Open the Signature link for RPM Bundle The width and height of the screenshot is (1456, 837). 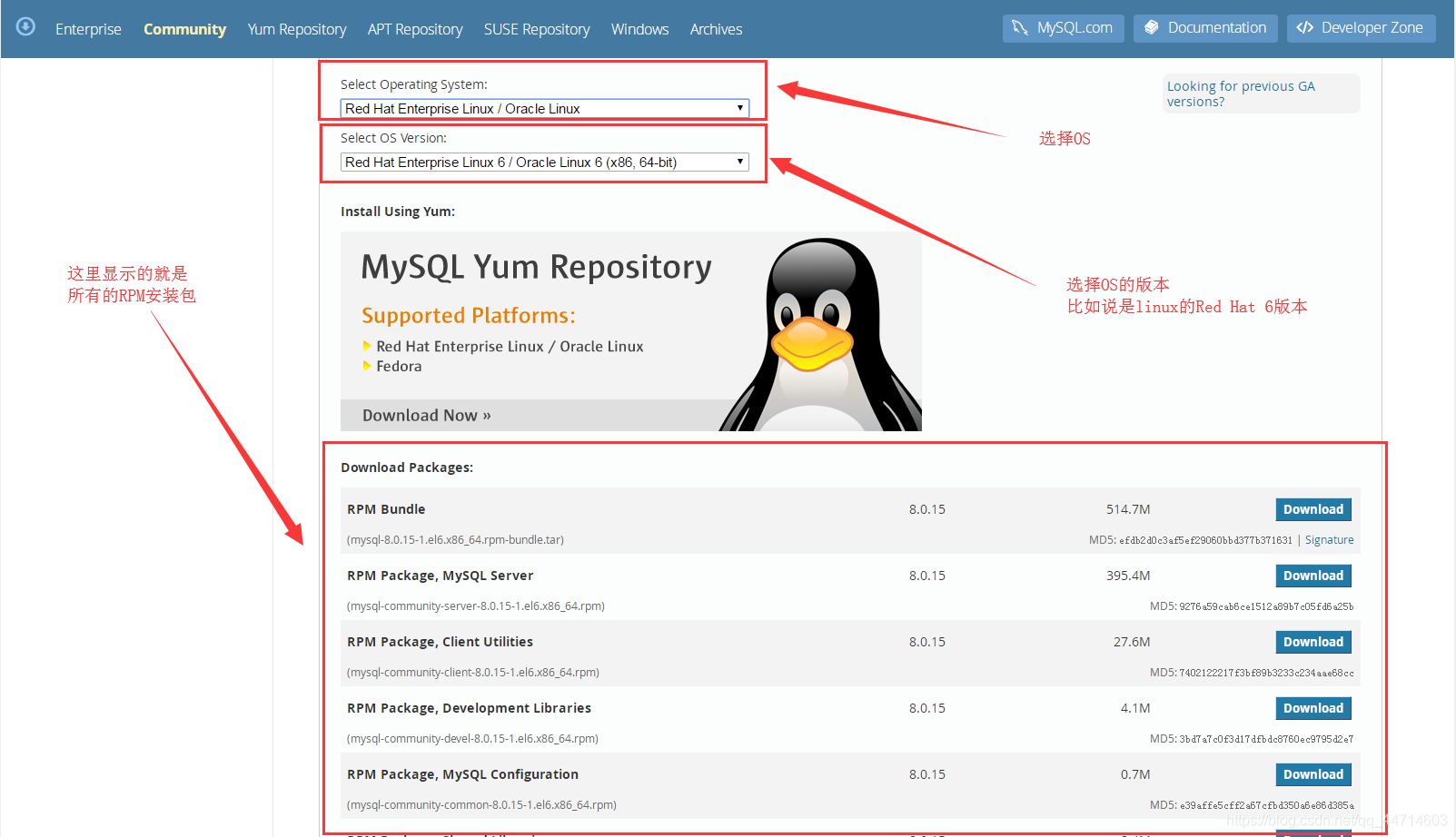pyautogui.click(x=1330, y=540)
